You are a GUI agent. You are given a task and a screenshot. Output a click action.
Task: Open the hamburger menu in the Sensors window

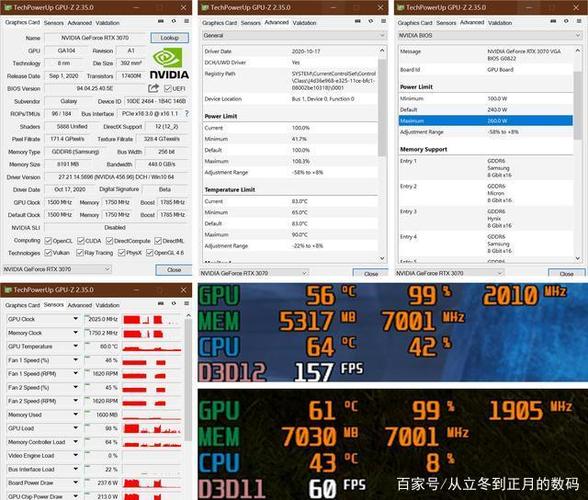point(186,303)
